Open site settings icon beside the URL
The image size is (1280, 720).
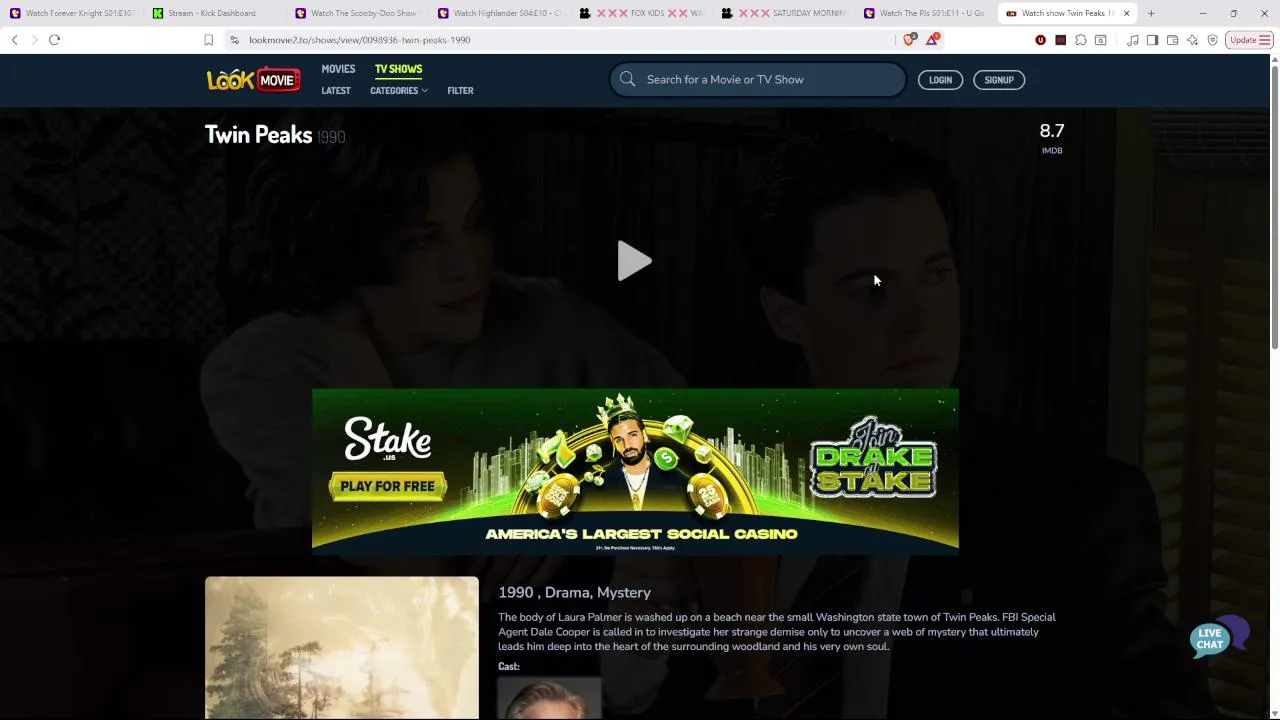pos(234,40)
